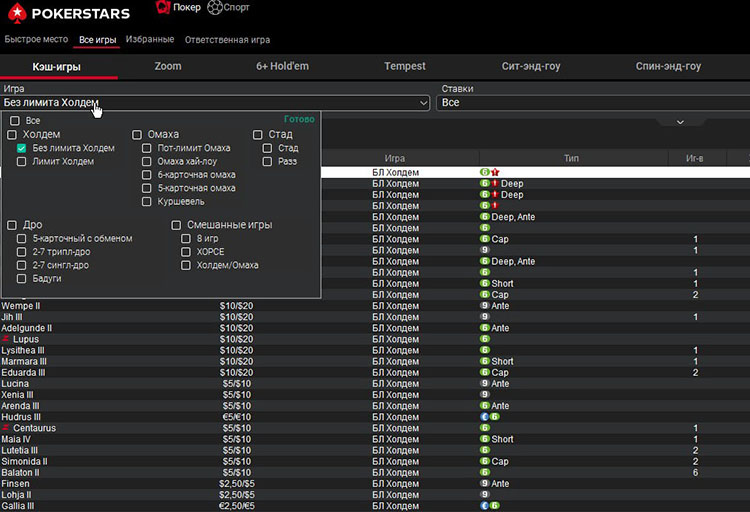Screen dimensions: 750x512
Task: Sort table by Тип column header
Action: (571, 158)
